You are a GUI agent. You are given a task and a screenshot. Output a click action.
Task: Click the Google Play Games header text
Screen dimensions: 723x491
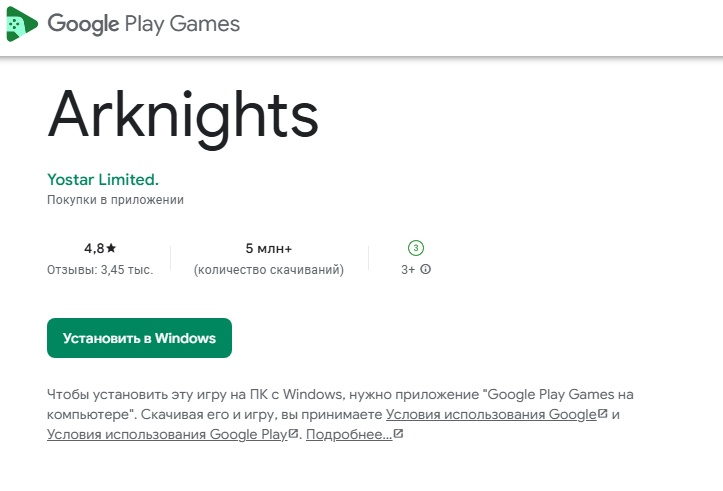tap(143, 24)
